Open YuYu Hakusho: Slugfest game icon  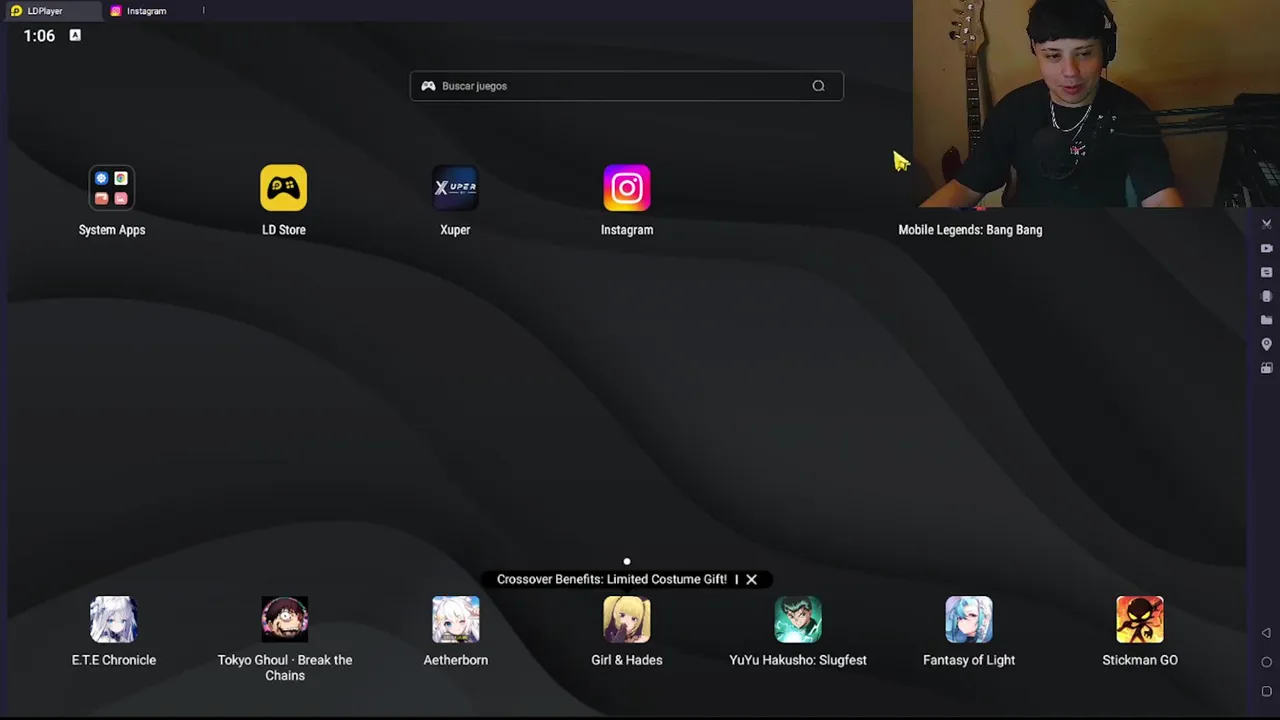pos(798,619)
